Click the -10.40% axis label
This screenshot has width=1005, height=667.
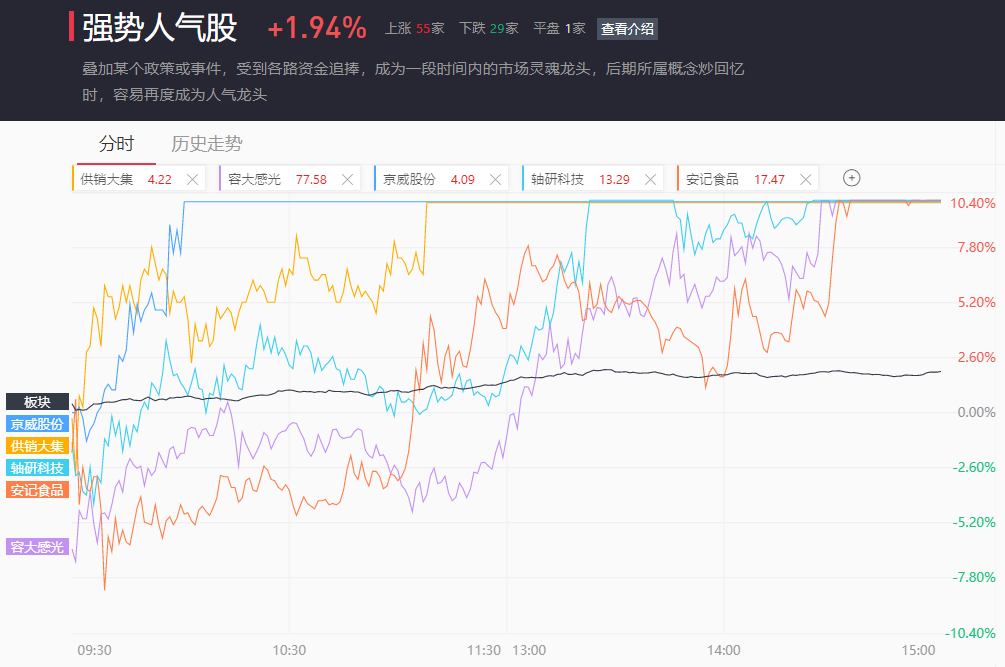click(x=970, y=633)
